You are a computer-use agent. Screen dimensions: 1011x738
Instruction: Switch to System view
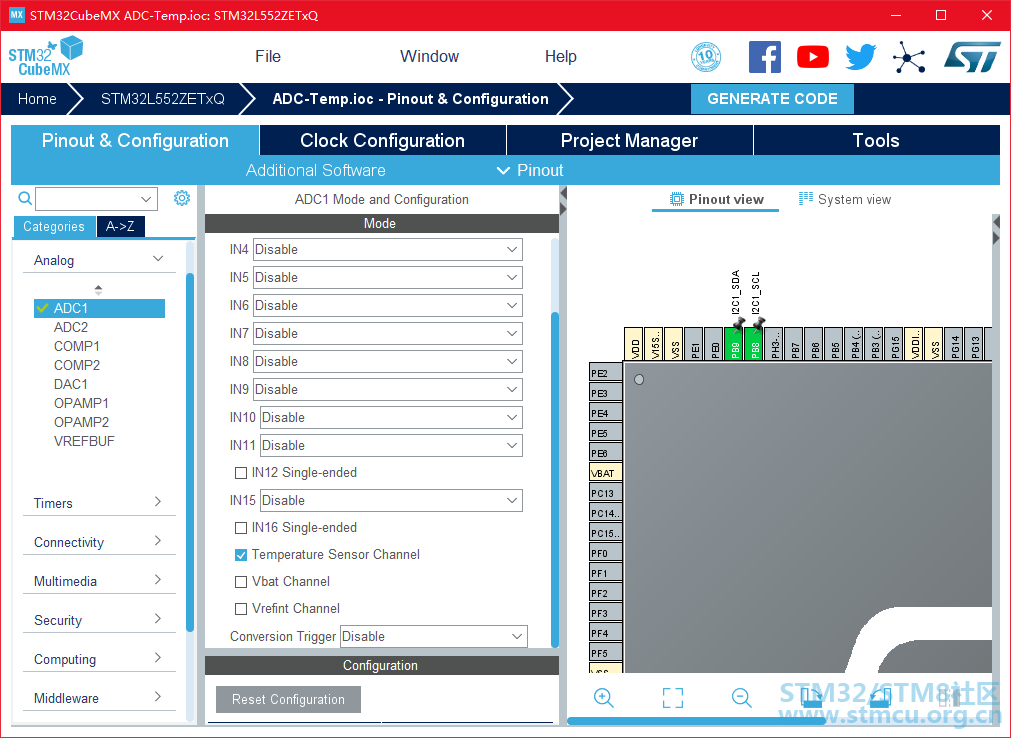coord(845,199)
